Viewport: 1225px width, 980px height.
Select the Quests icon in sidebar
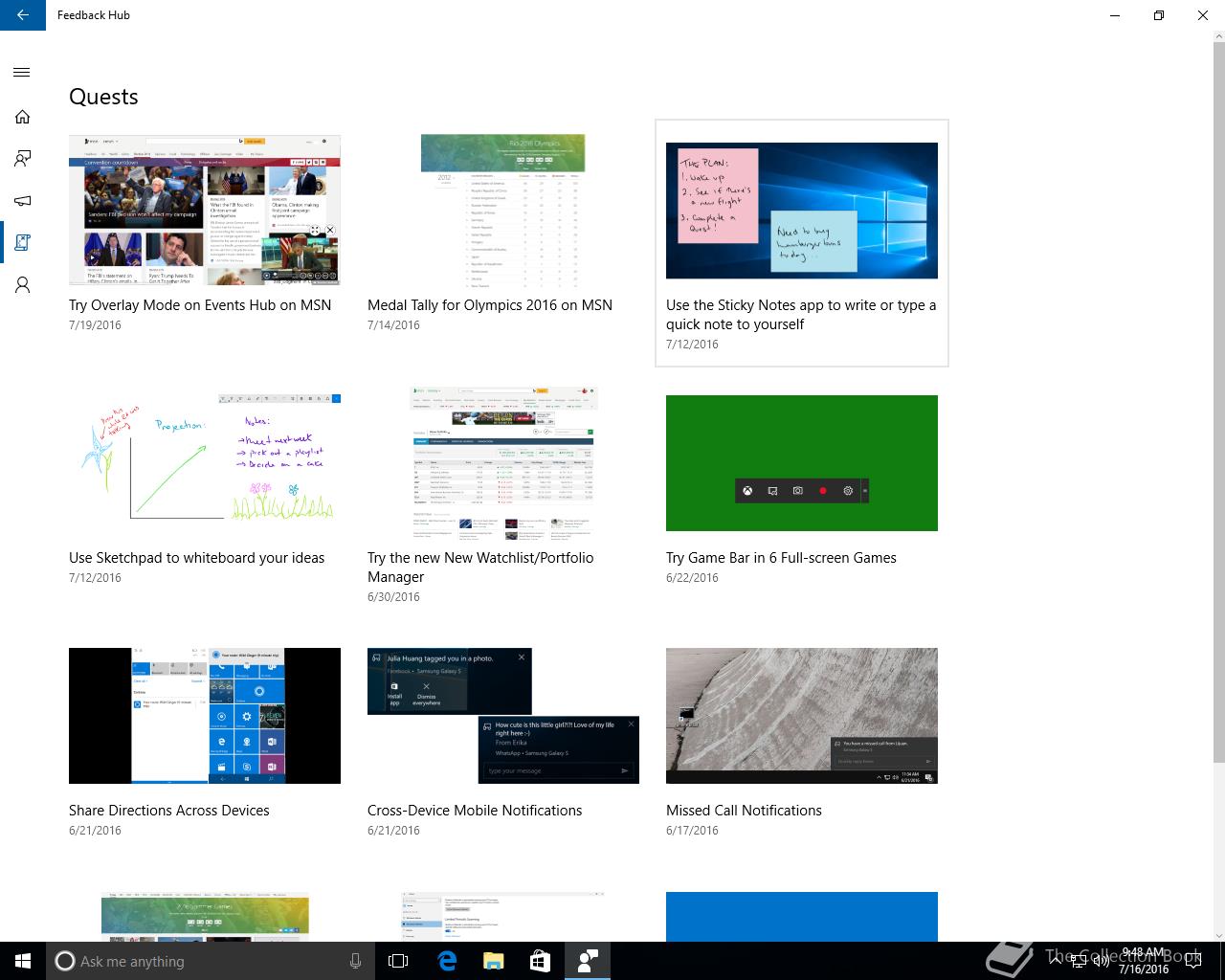pyautogui.click(x=22, y=243)
